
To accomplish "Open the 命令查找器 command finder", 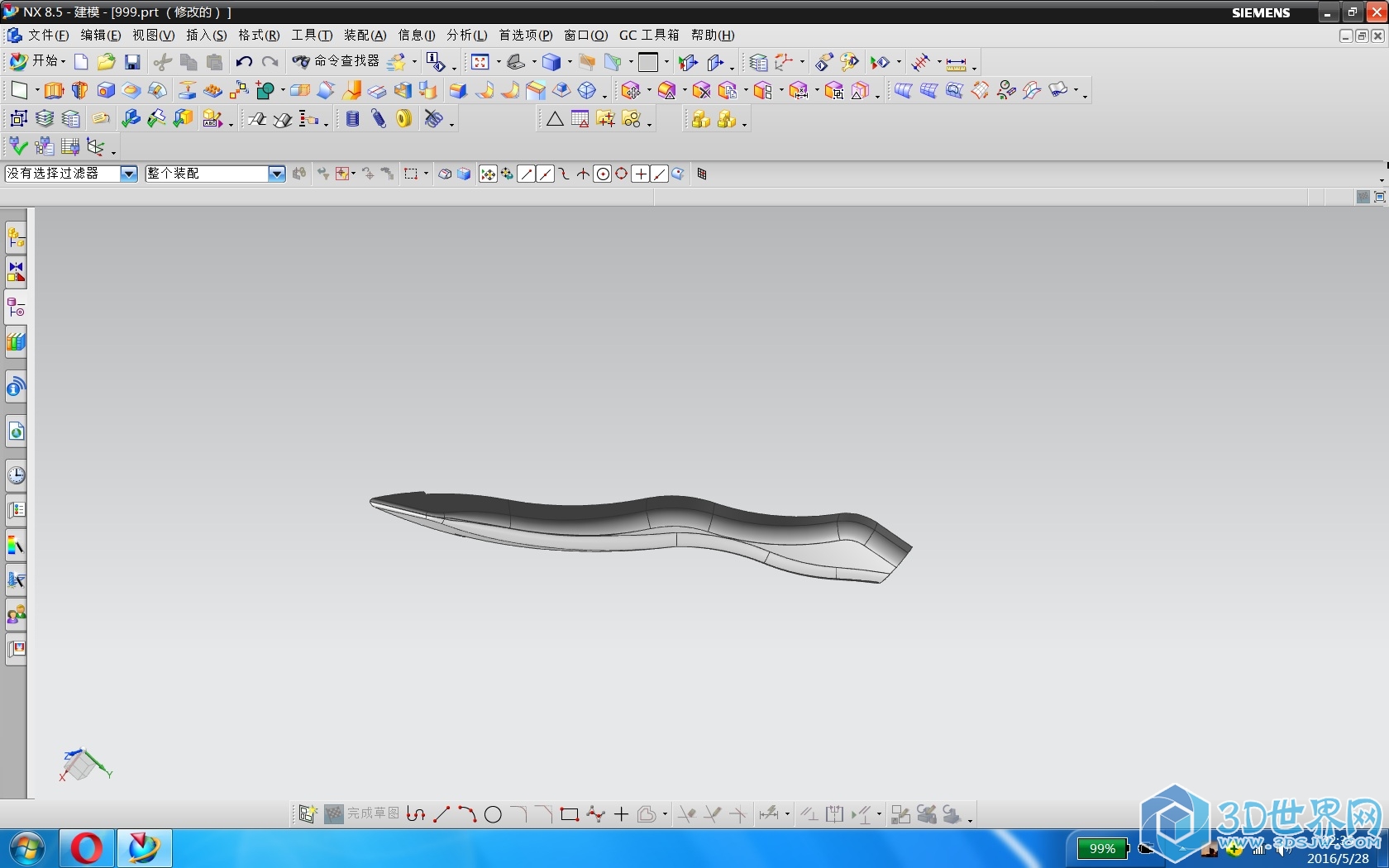I will point(337,61).
